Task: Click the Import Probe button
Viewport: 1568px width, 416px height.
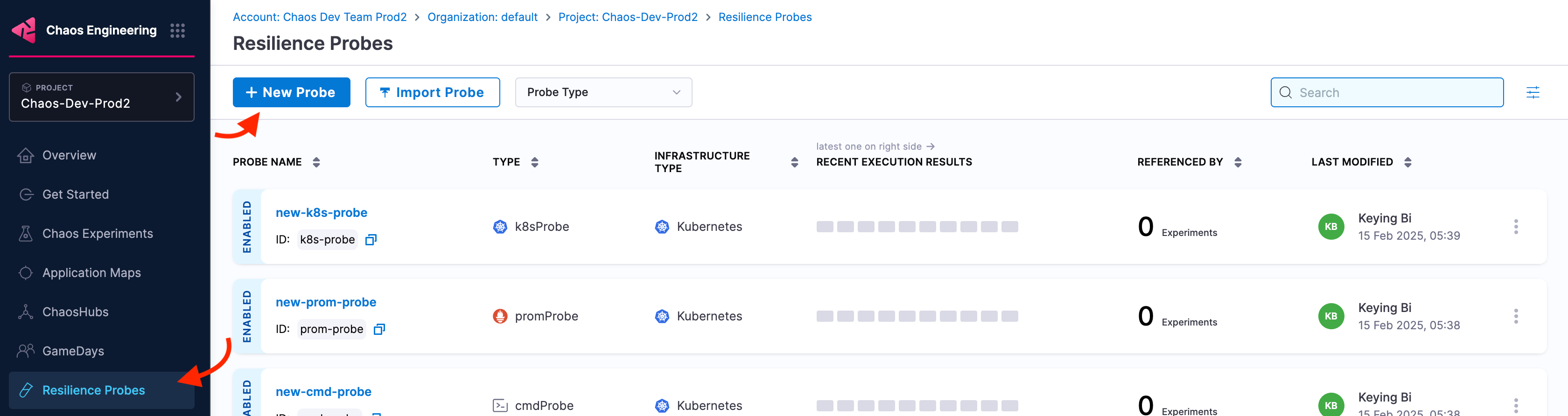Action: pos(432,92)
